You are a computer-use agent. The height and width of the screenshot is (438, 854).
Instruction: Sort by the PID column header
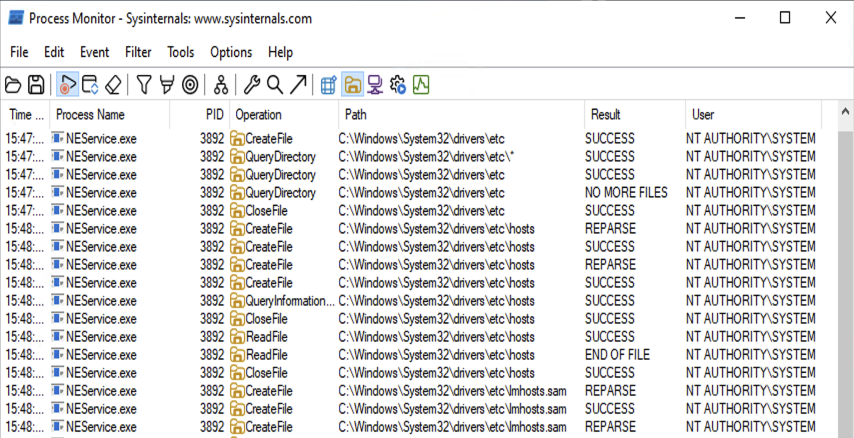click(x=200, y=114)
